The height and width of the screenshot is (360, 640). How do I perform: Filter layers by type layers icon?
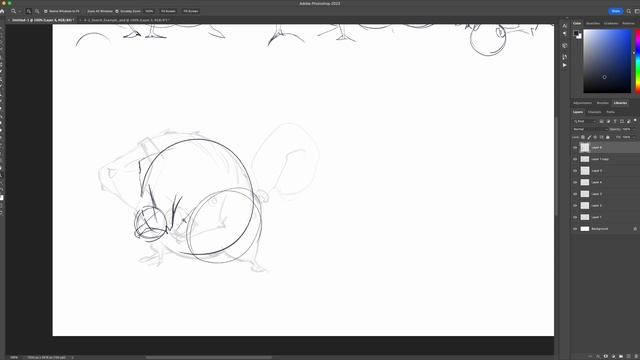615,121
